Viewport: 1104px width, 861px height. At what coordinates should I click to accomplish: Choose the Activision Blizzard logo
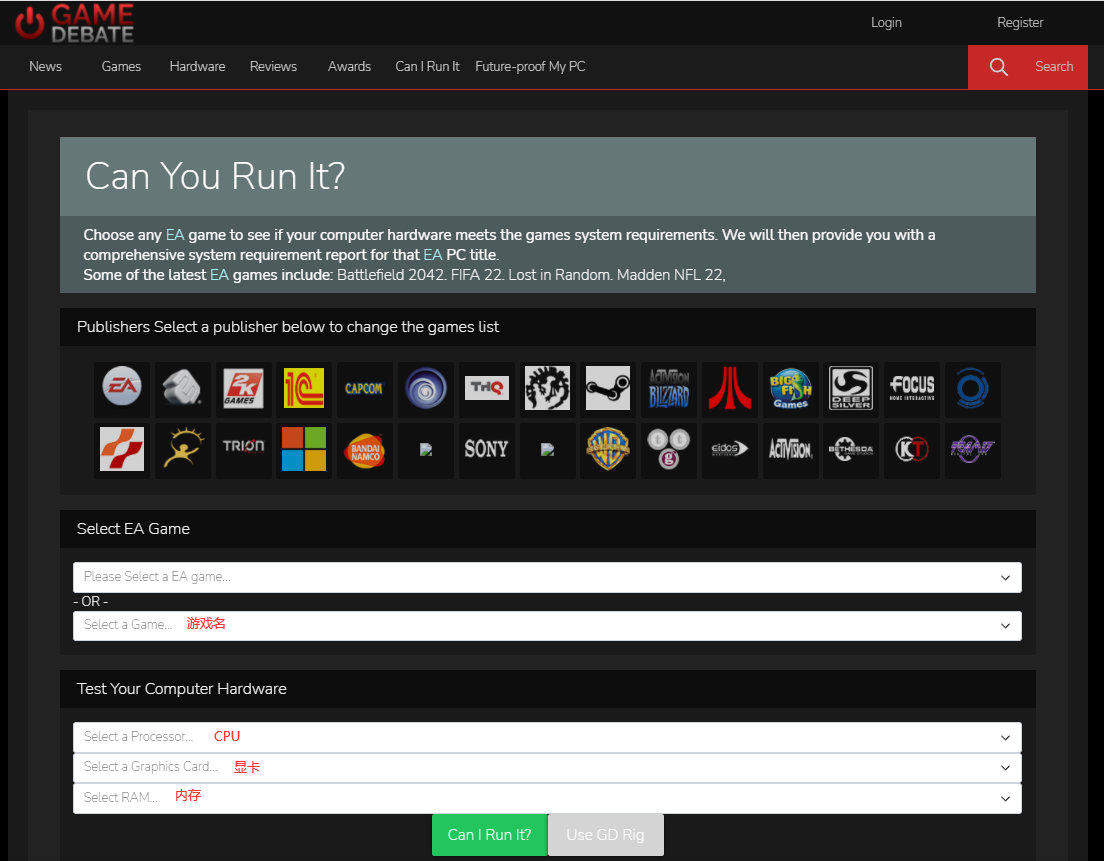coord(669,388)
